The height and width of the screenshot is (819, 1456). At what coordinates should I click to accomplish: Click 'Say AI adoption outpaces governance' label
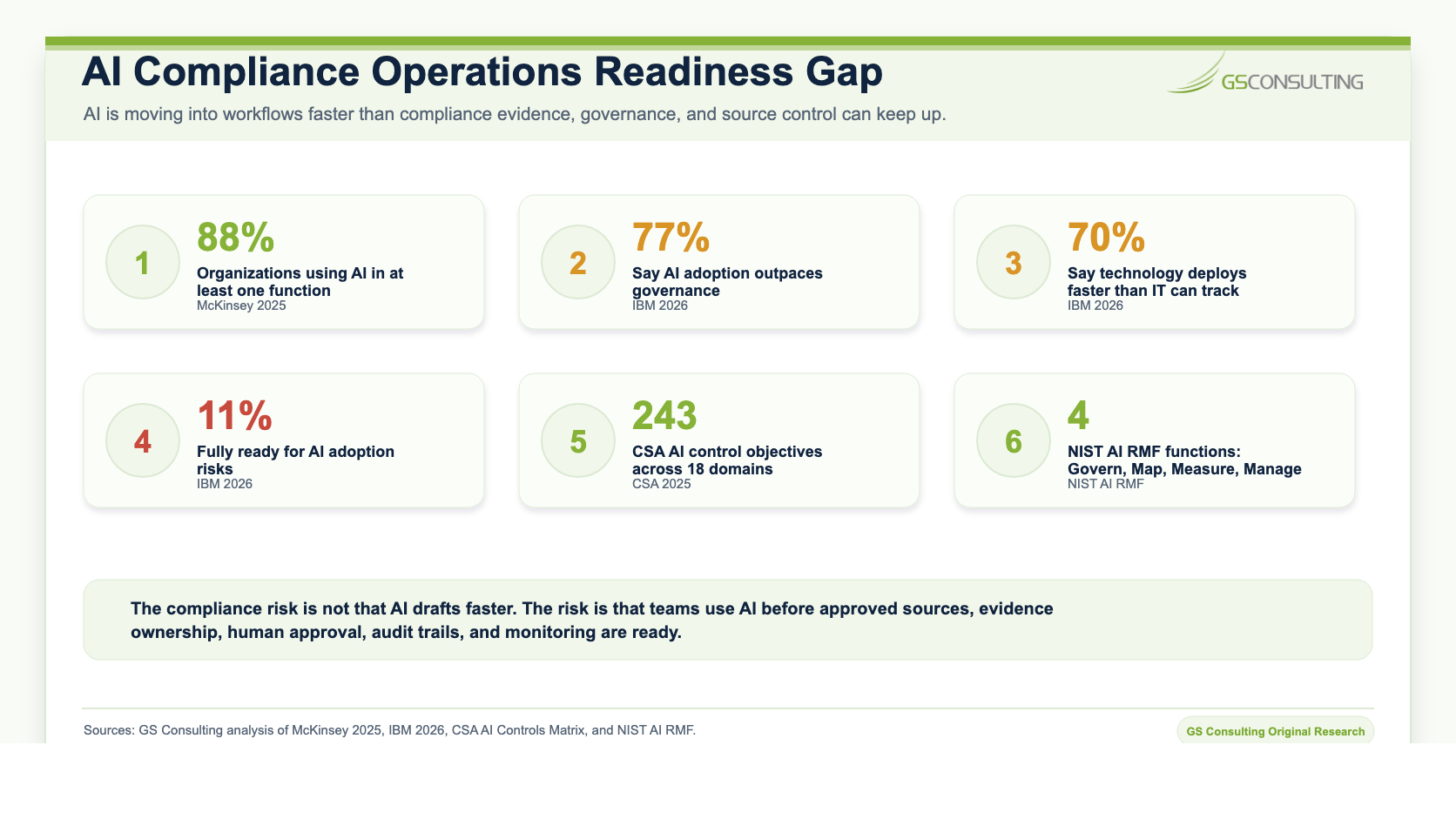(727, 282)
